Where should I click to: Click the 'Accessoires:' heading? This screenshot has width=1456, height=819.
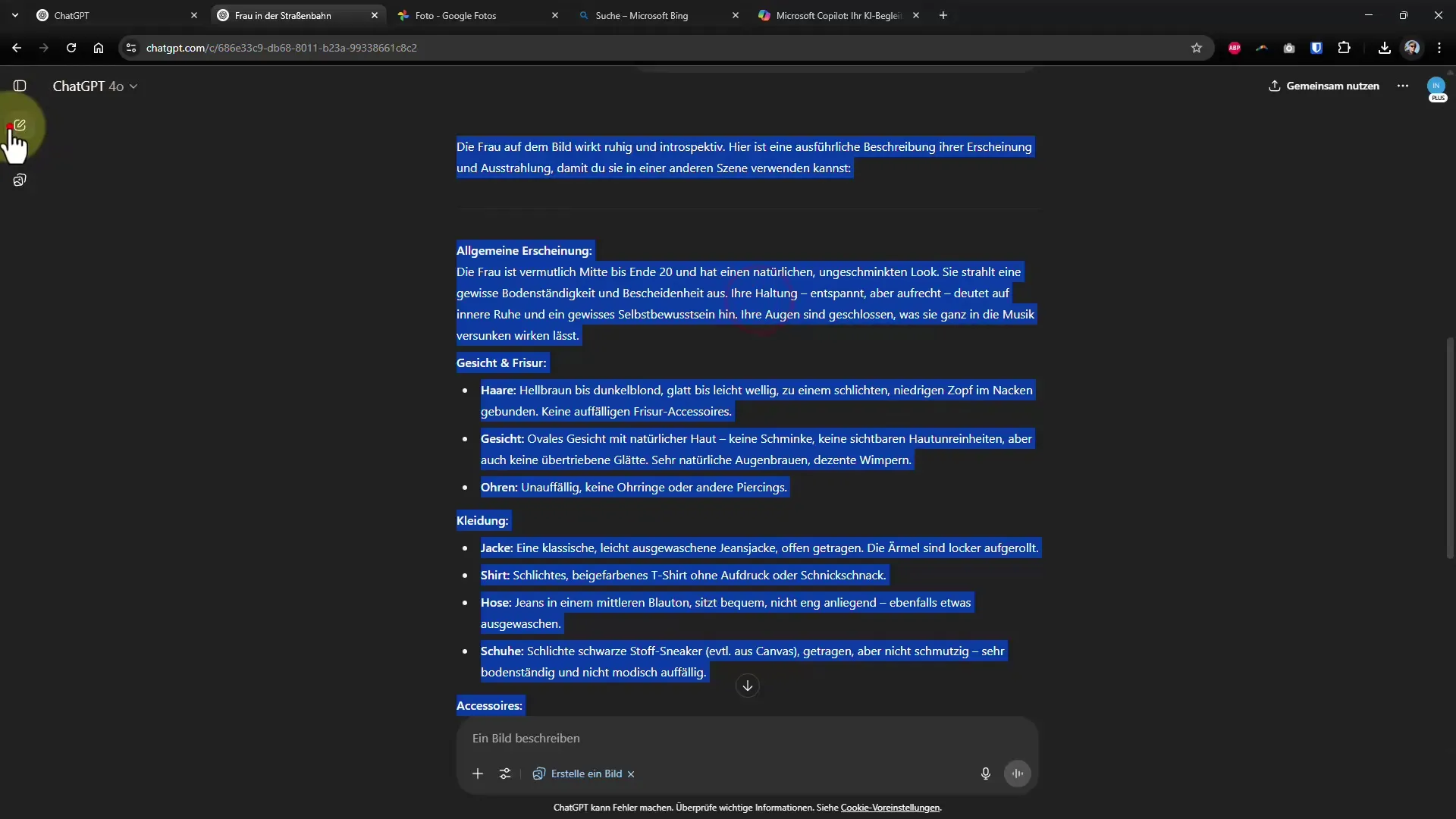489,705
